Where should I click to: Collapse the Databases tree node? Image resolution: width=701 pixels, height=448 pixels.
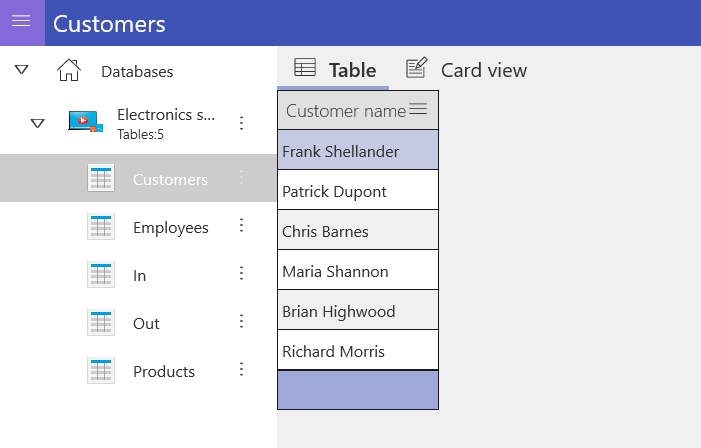pos(22,70)
